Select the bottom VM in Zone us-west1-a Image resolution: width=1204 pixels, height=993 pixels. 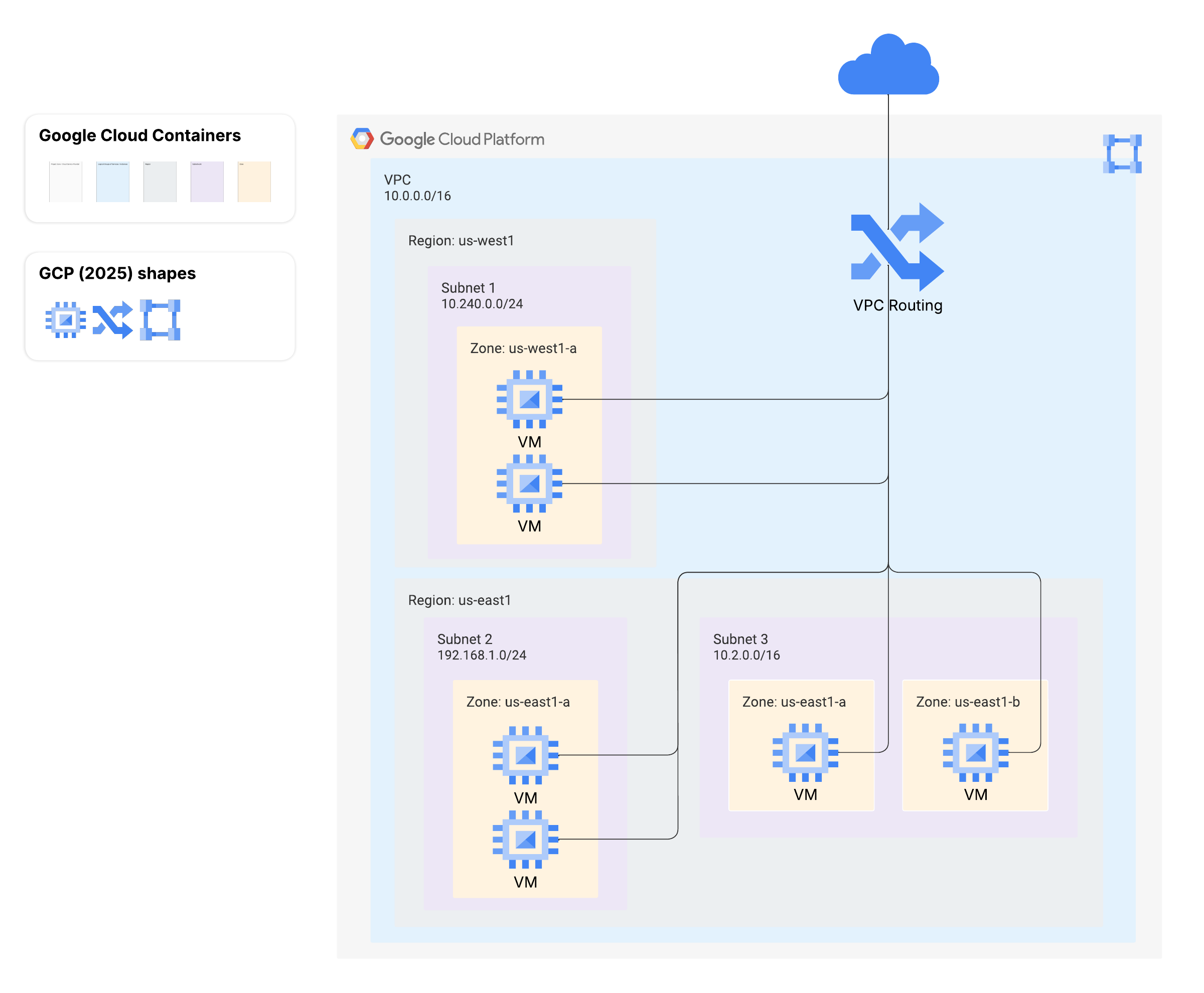point(529,483)
